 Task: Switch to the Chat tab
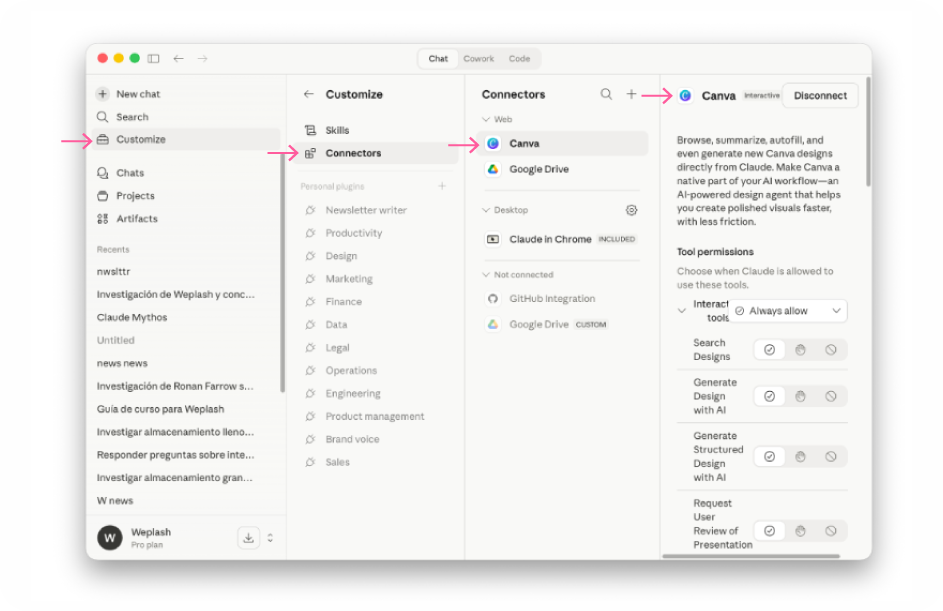(438, 59)
